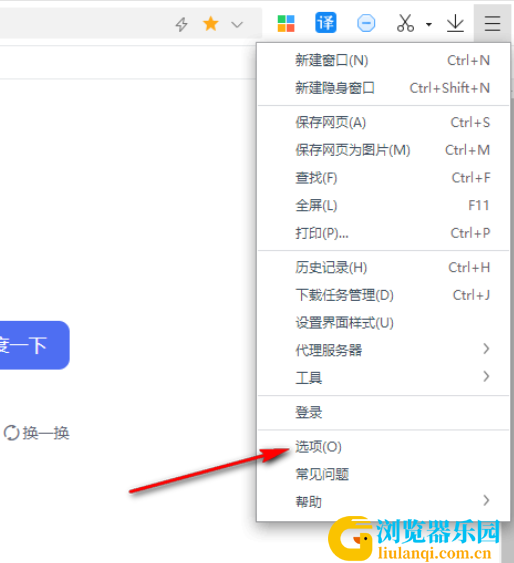Click the hamburger main menu icon

492,24
